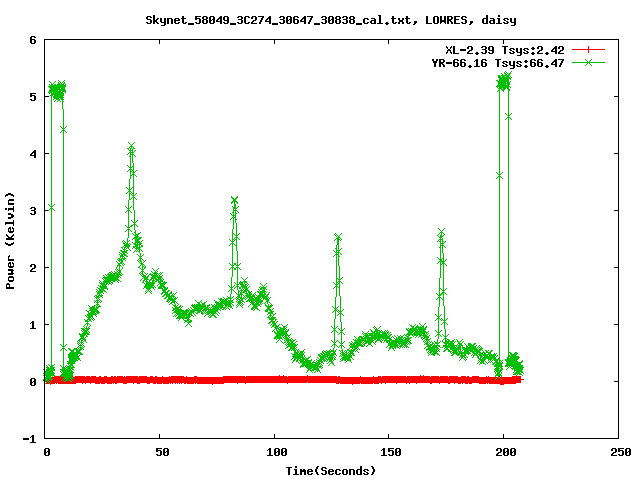
Task: Select legend entry YR-66.16 Tsys:66.47
Action: point(498,63)
